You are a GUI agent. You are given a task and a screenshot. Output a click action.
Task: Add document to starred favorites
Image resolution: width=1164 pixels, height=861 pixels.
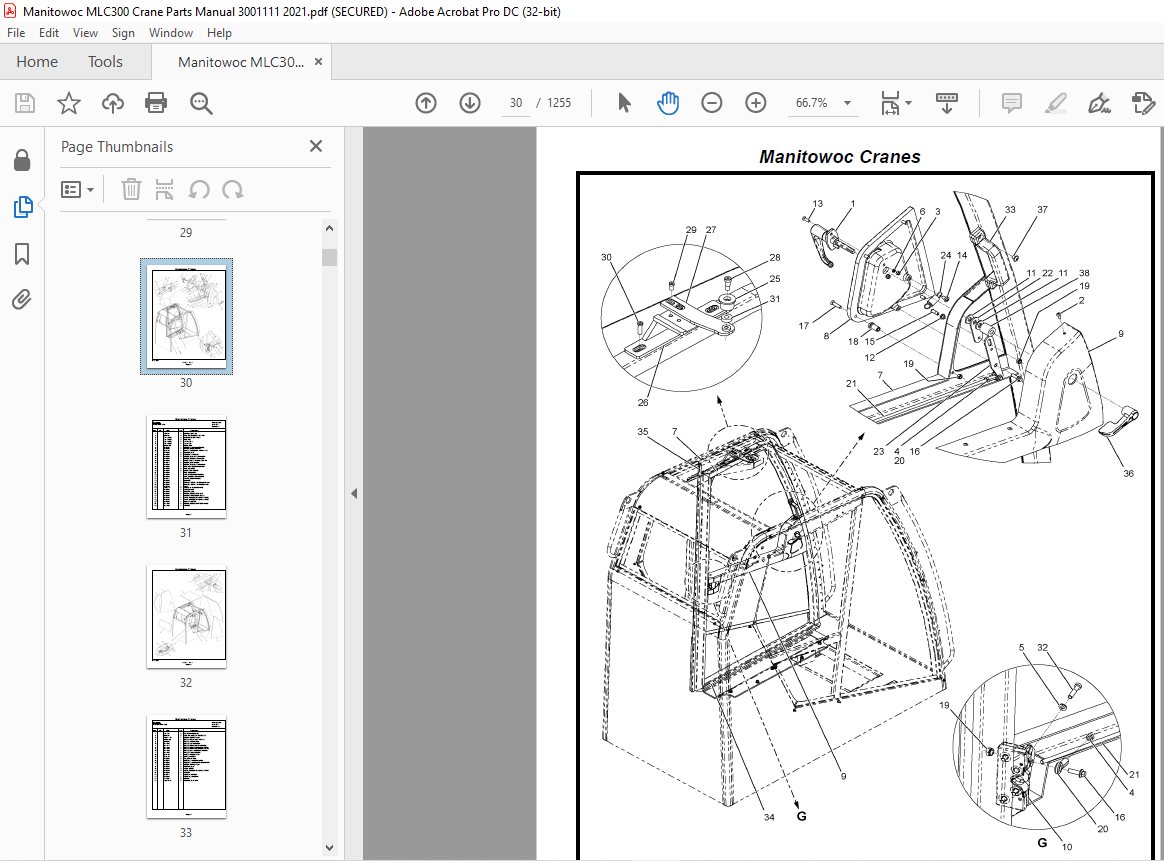69,103
